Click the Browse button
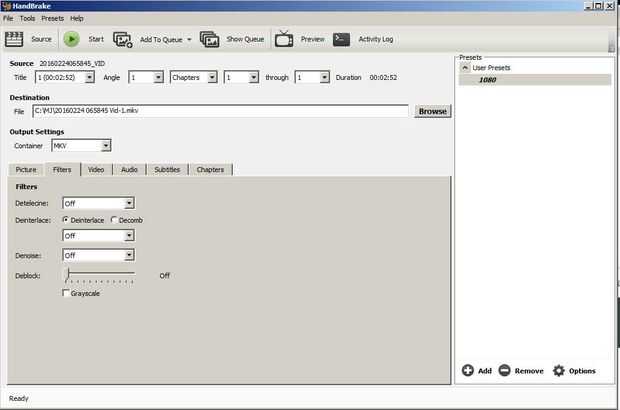This screenshot has width=620, height=410. [433, 111]
